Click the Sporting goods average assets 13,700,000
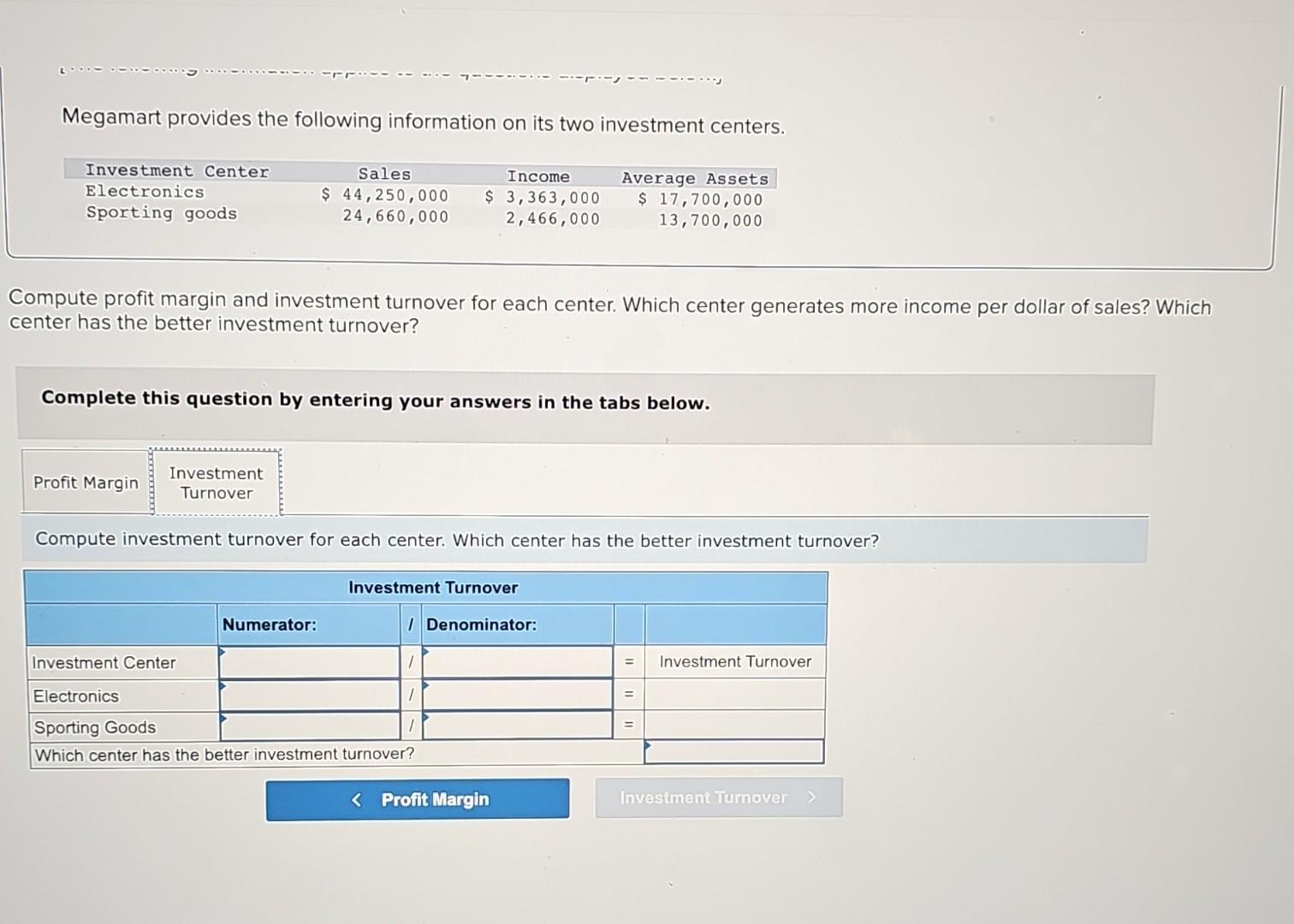The width and height of the screenshot is (1294, 924). click(710, 221)
